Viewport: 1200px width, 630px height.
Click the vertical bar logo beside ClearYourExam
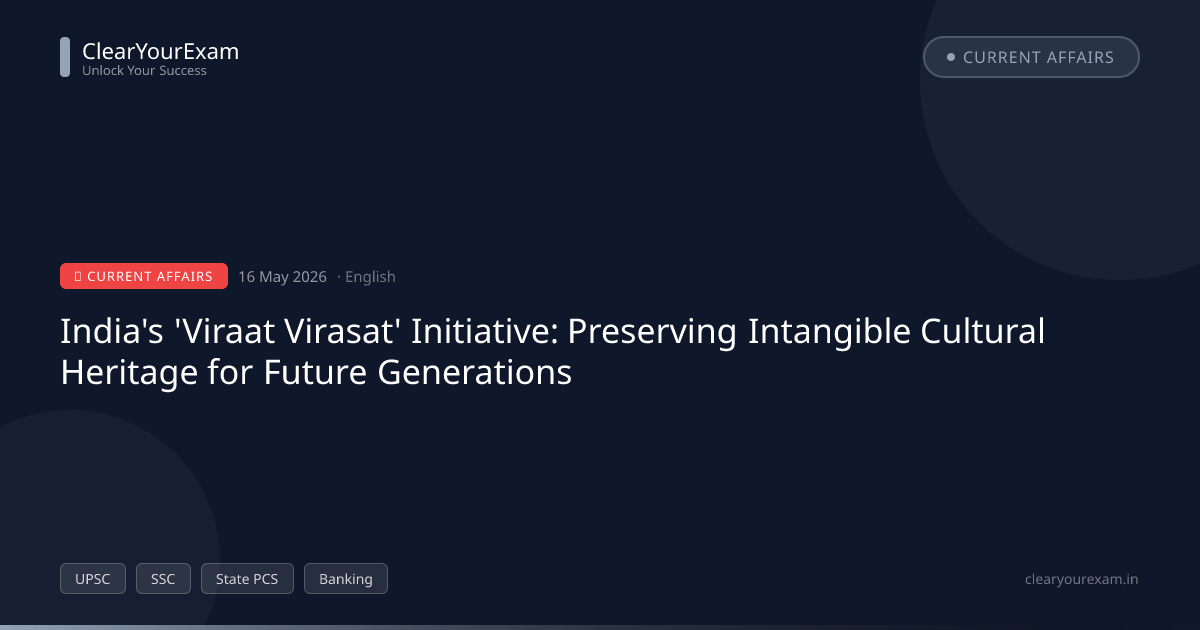65,57
